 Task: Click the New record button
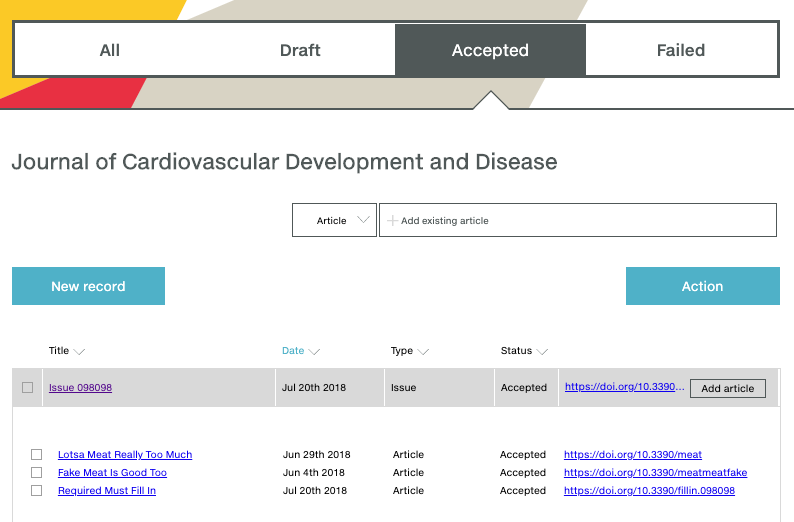point(88,286)
